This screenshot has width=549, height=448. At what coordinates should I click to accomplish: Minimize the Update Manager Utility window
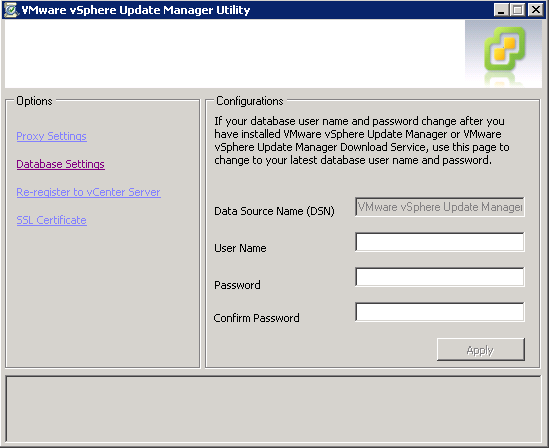(x=501, y=9)
